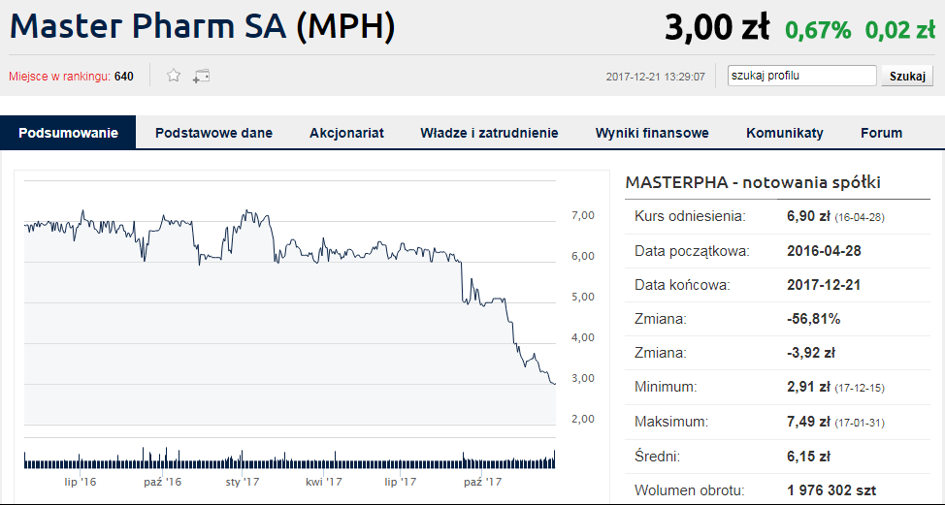Click the kwi '17 axis label
945x505 pixels.
[324, 482]
